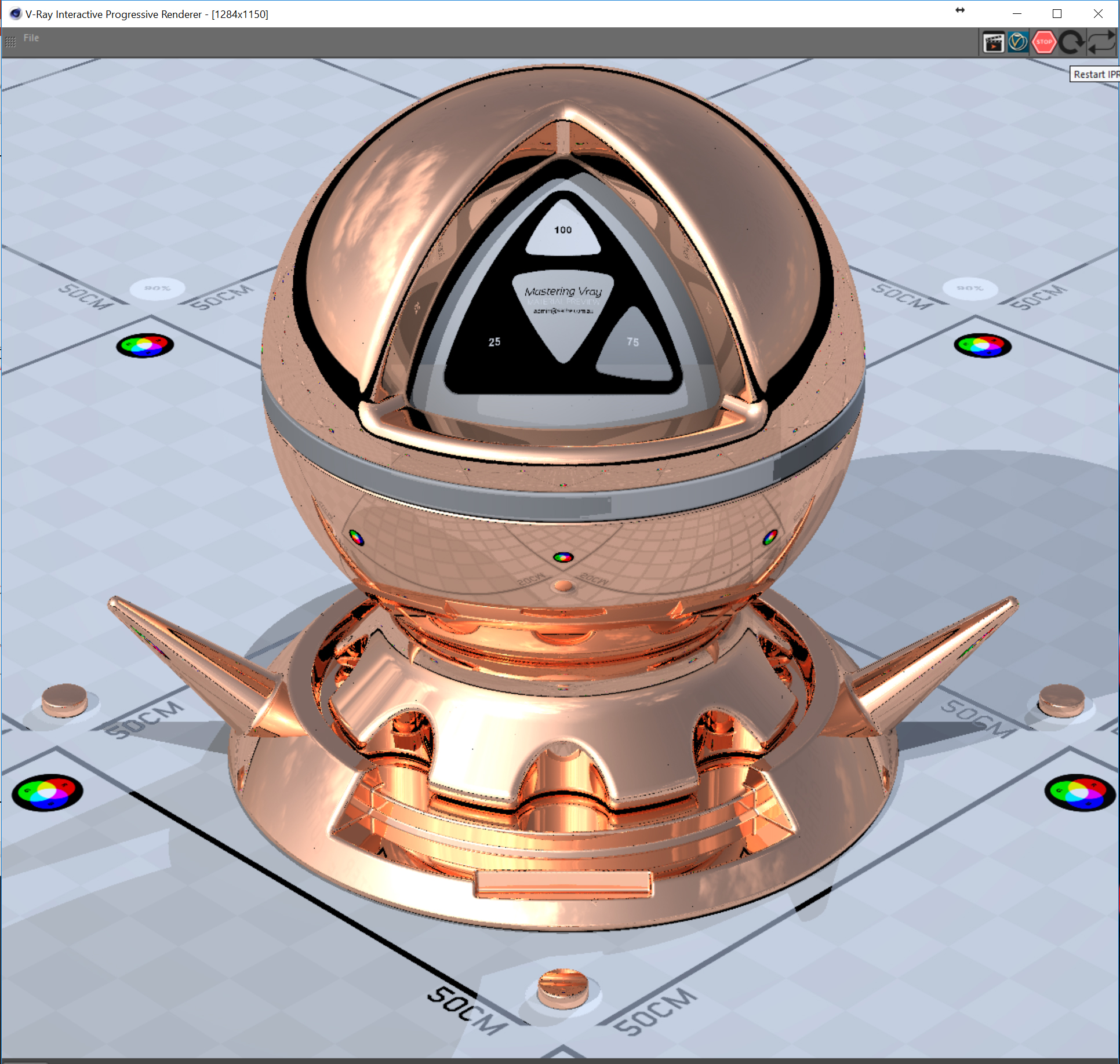The height and width of the screenshot is (1064, 1120).
Task: Click the Cinema 4D app icon in title bar
Action: click(15, 14)
